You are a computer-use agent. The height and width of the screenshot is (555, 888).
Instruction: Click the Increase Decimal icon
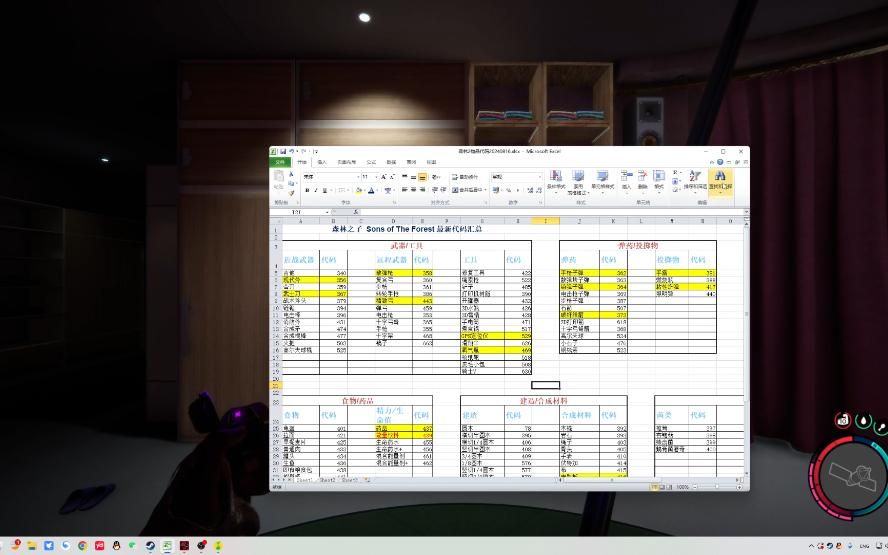pyautogui.click(x=530, y=190)
